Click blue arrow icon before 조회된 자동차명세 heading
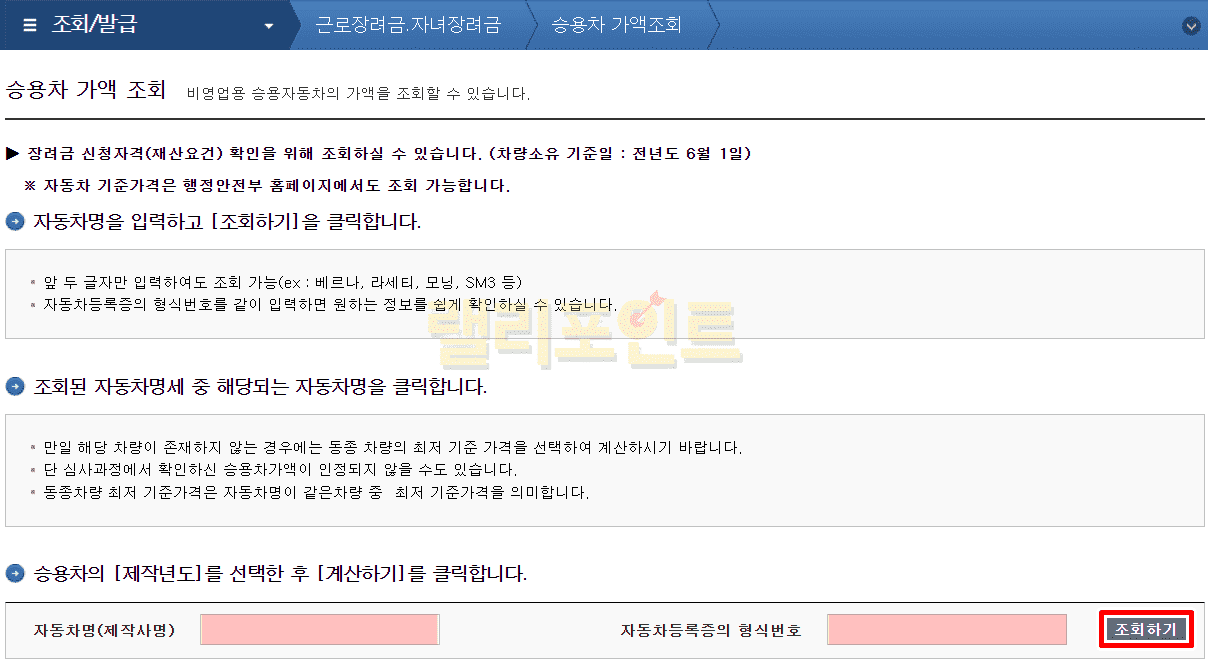The image size is (1208, 669). tap(15, 386)
